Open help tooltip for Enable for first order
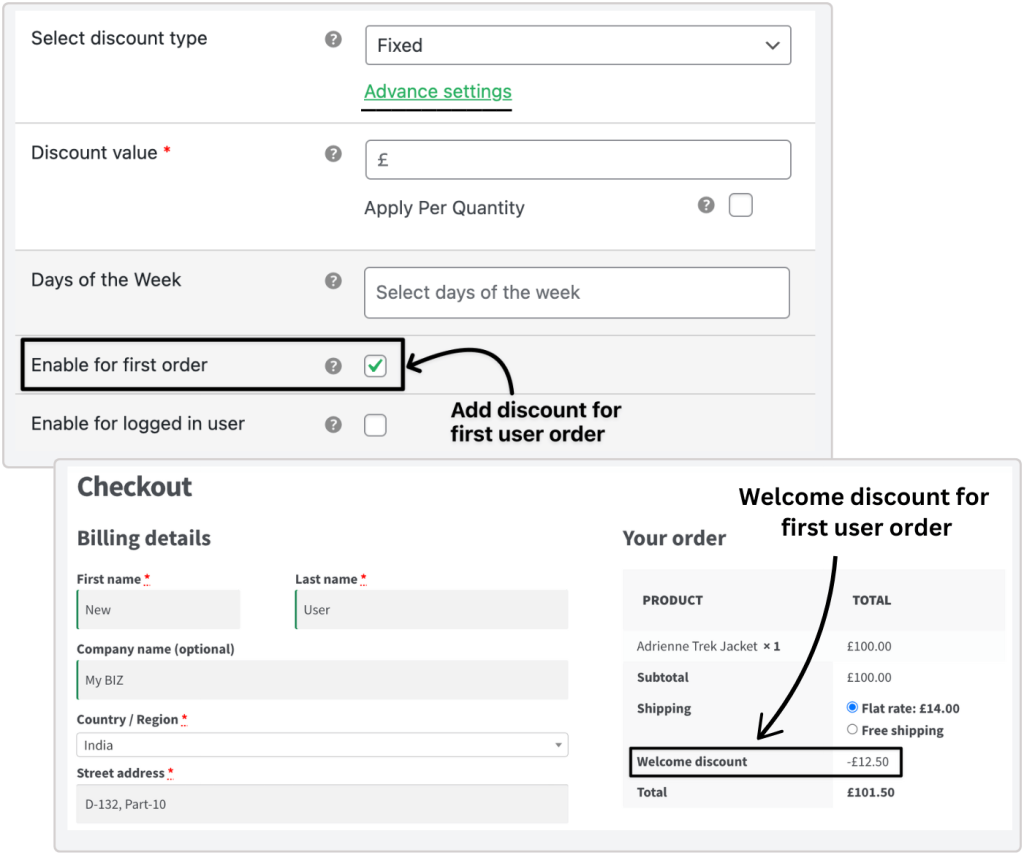Image resolution: width=1024 pixels, height=855 pixels. [x=333, y=366]
